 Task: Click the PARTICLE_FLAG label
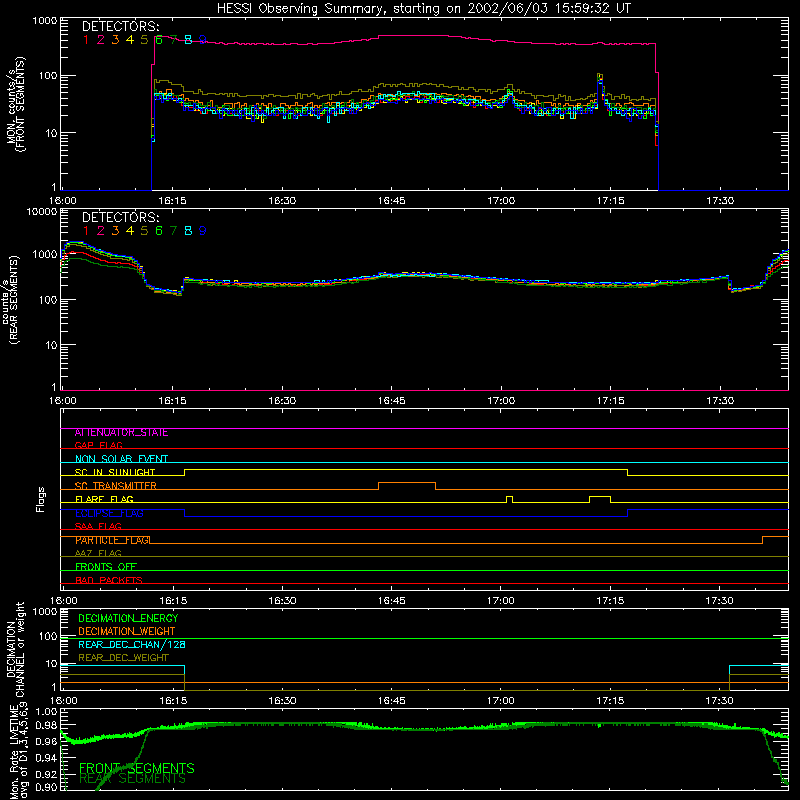point(112,540)
